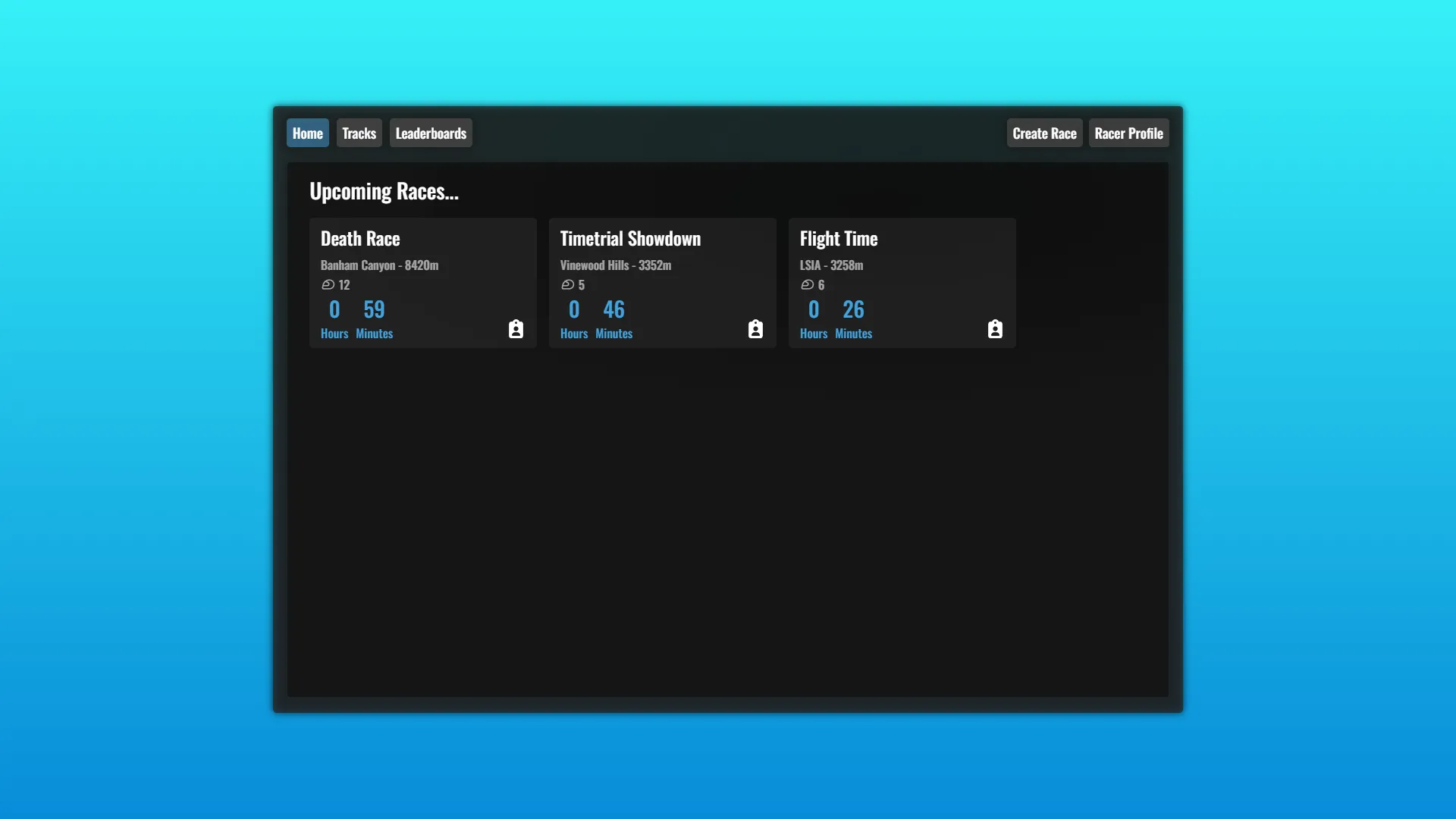Click the sign-up badge icon on Timetrial Showdown card

[x=755, y=329]
